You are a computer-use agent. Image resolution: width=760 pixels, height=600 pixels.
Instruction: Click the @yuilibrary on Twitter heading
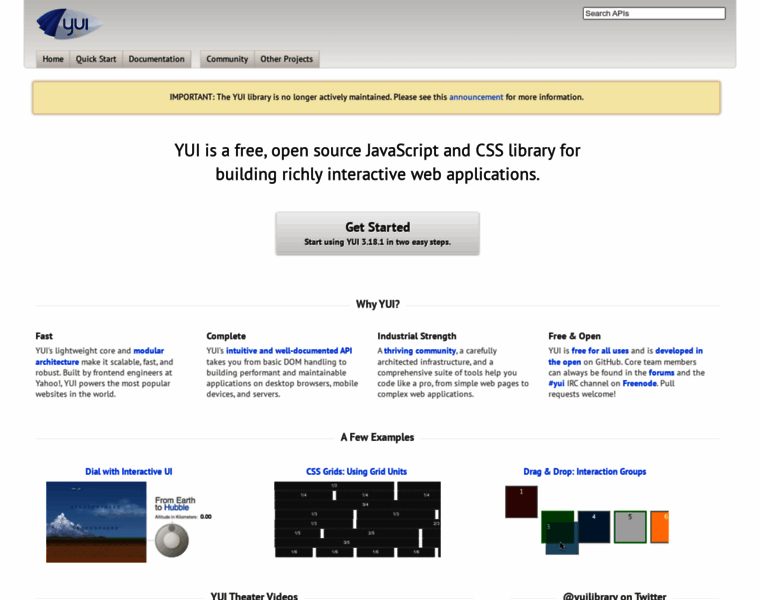[614, 596]
